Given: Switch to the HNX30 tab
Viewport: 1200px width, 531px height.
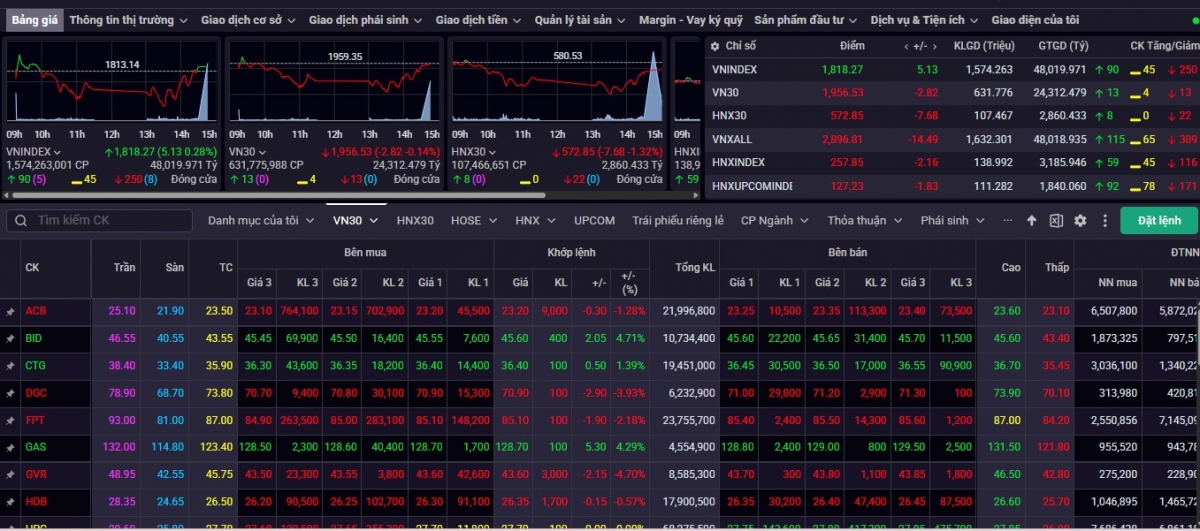Looking at the screenshot, I should click(415, 220).
